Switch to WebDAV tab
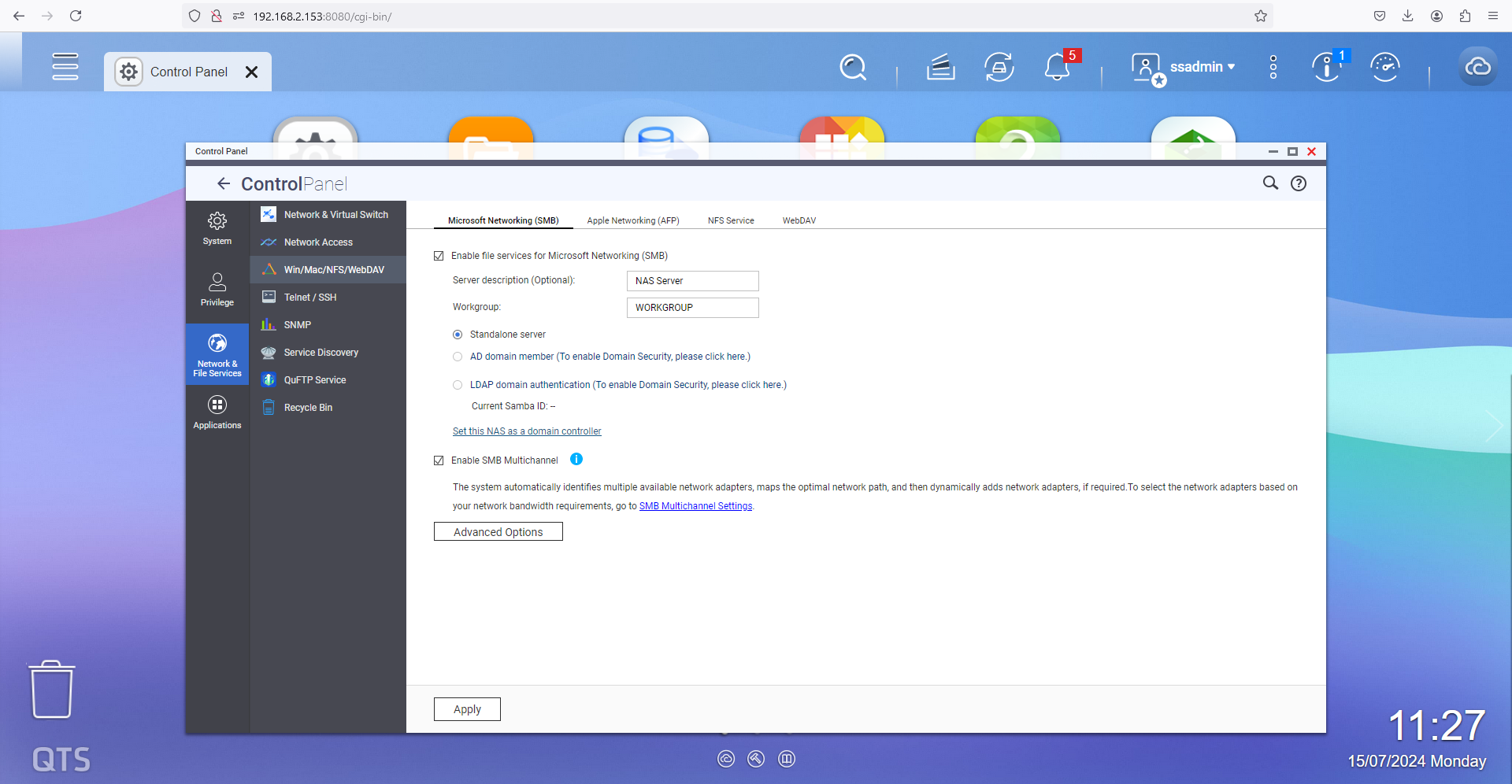Viewport: 1512px width, 784px height. coord(799,220)
